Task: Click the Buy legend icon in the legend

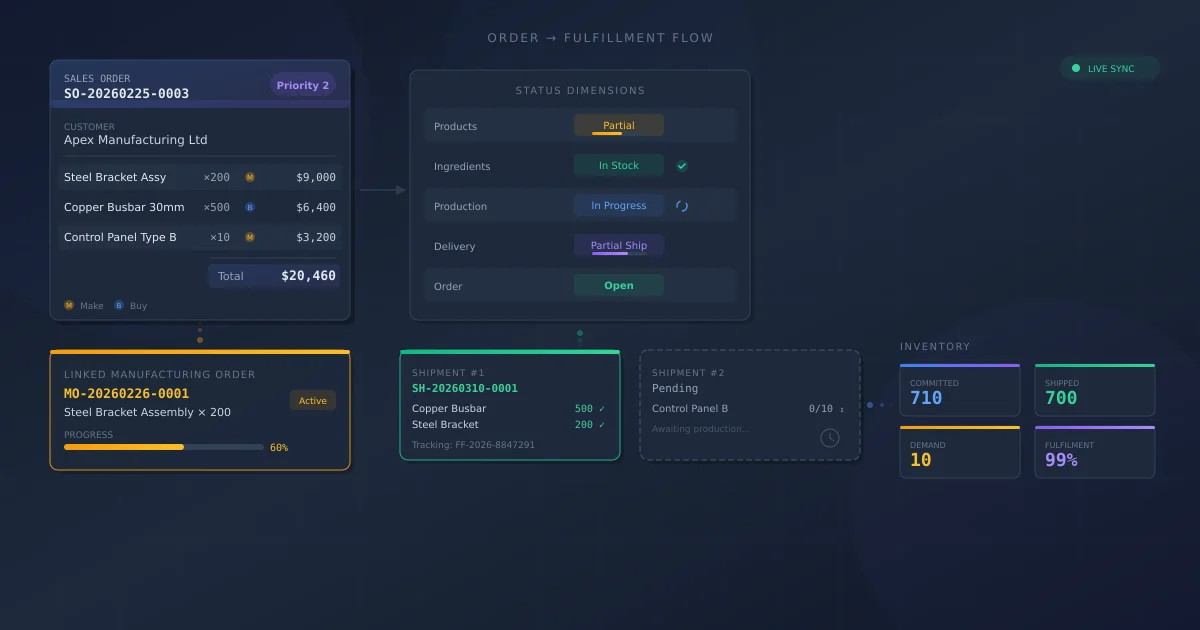Action: 118,305
